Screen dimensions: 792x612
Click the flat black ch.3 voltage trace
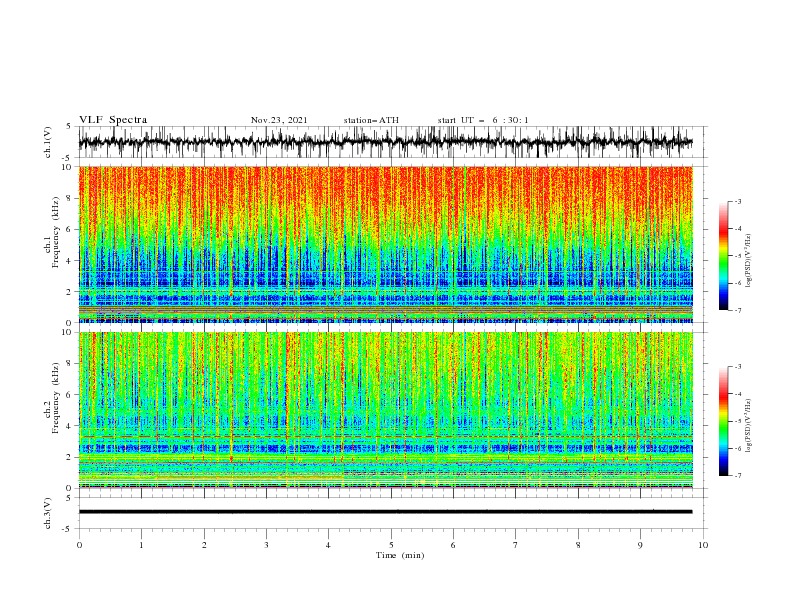[x=385, y=512]
